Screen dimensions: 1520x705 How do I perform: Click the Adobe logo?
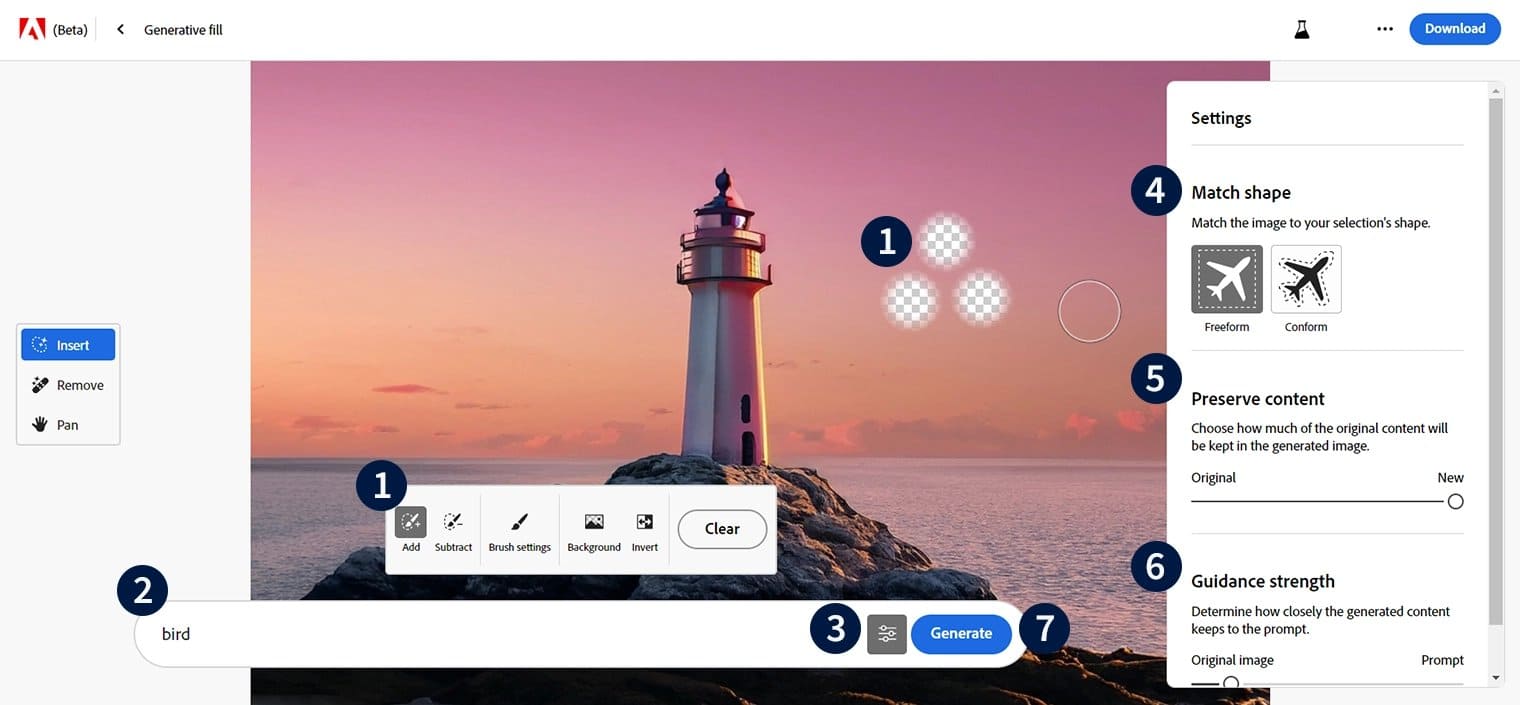[32, 29]
